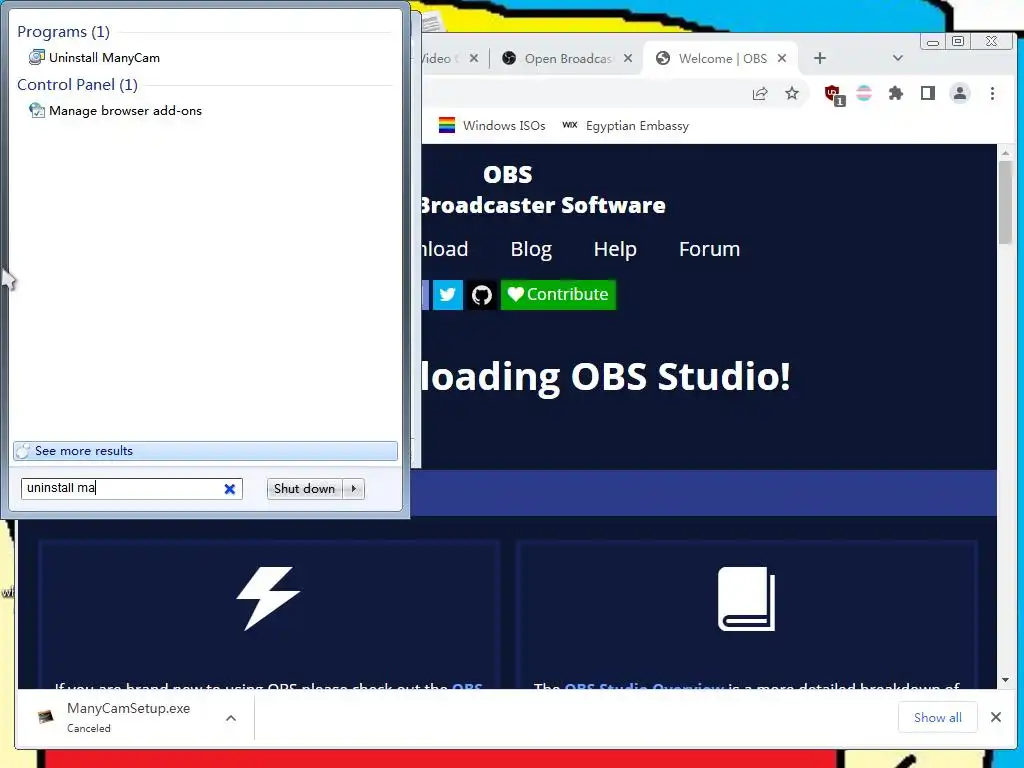Click the green Contribute button
Viewport: 1024px width, 768px height.
coord(558,295)
